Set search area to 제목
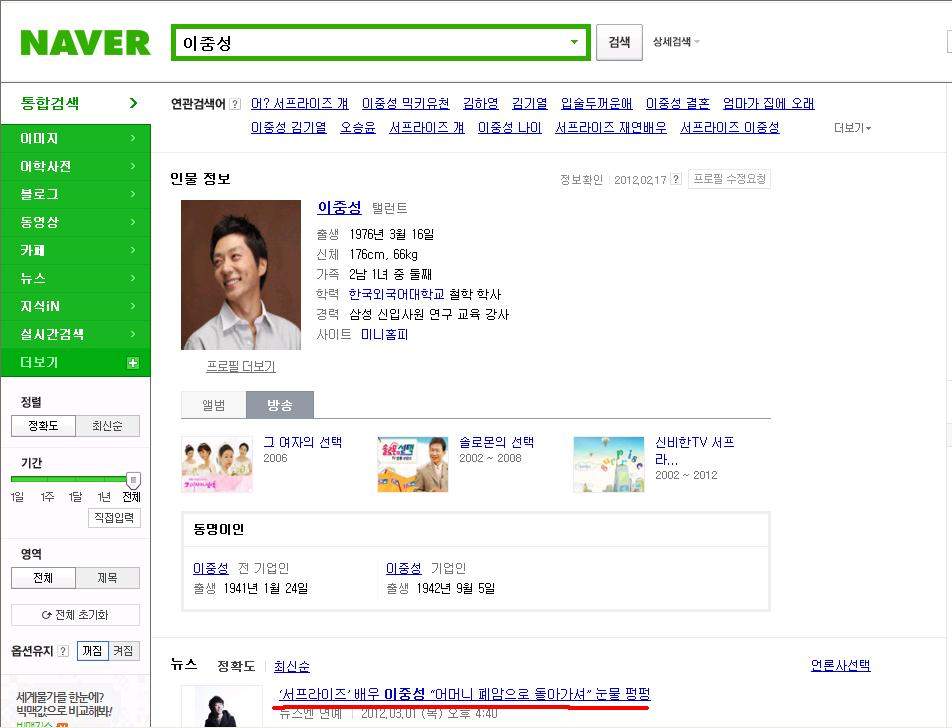 click(107, 578)
